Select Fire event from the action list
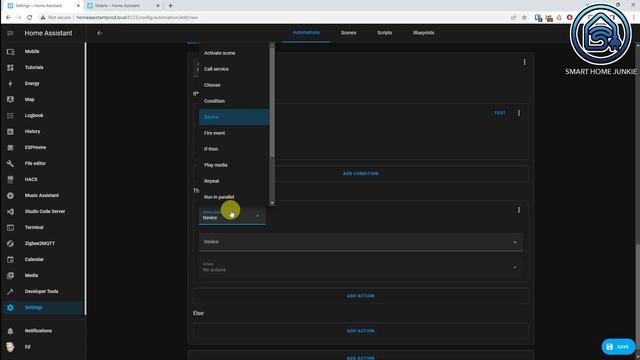 coord(234,133)
